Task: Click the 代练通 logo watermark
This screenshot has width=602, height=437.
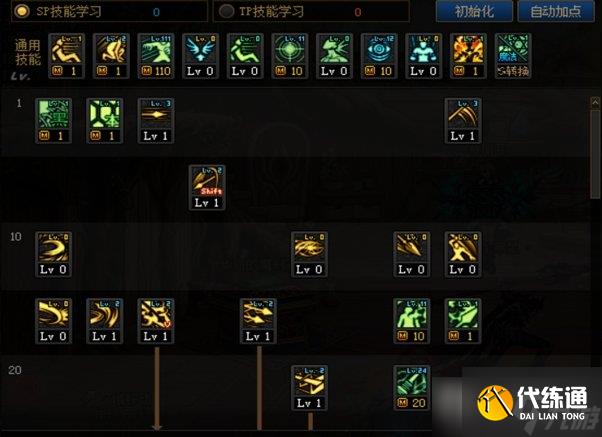Action: 533,403
